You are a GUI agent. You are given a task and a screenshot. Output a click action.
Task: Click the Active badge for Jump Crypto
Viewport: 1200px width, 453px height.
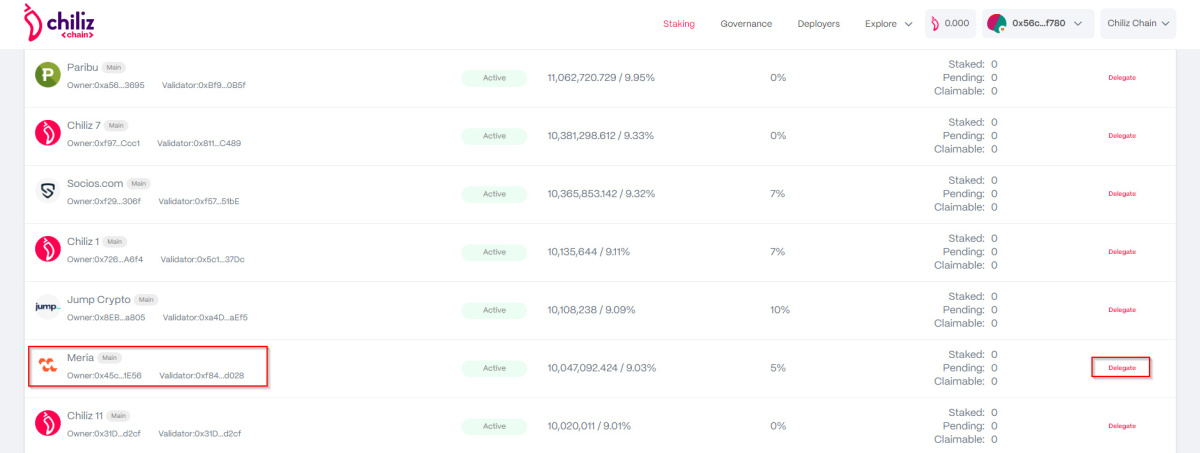tap(494, 310)
